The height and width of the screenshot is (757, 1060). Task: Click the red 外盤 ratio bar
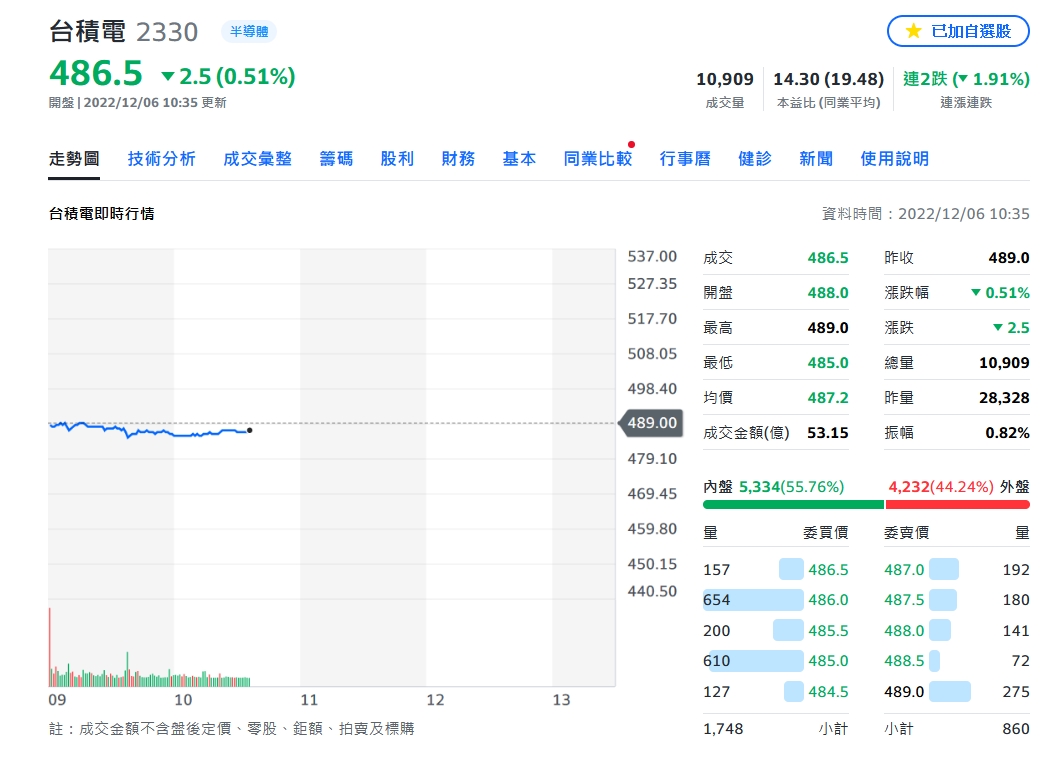pyautogui.click(x=957, y=504)
